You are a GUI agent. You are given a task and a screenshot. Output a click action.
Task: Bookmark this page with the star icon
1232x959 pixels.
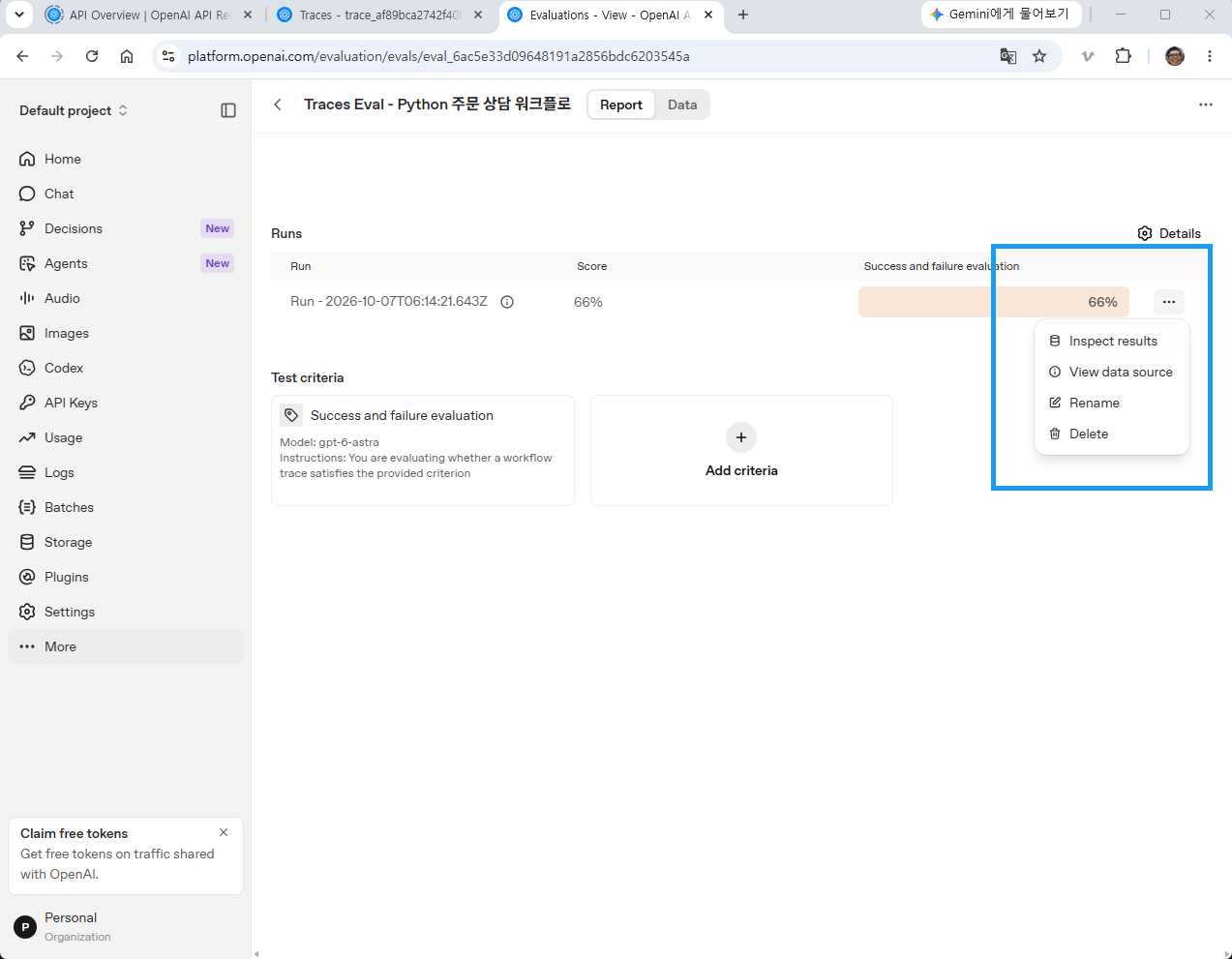1039,56
